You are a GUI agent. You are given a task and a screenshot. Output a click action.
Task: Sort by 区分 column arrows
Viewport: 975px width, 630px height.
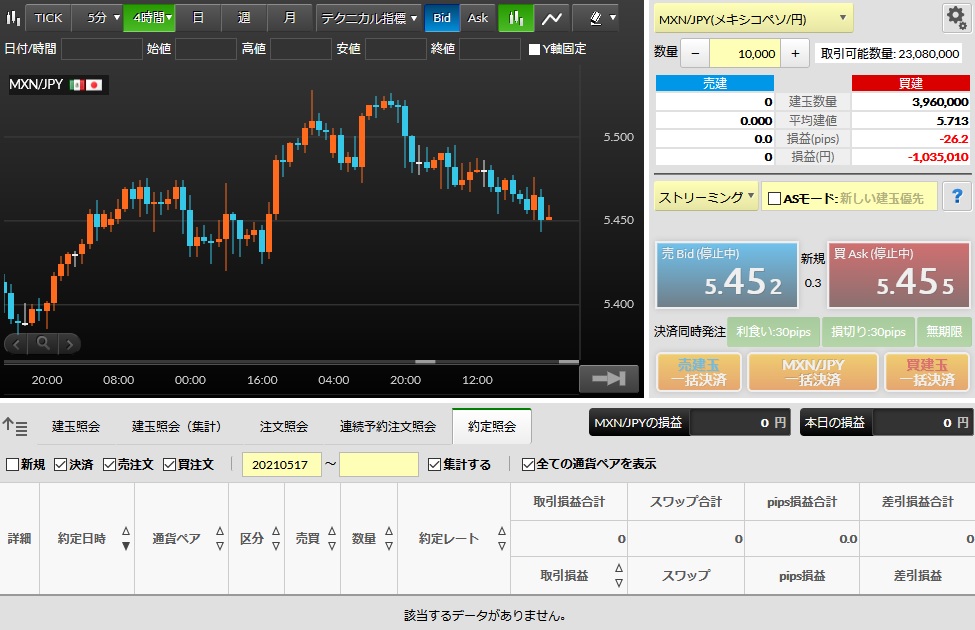pyautogui.click(x=275, y=539)
